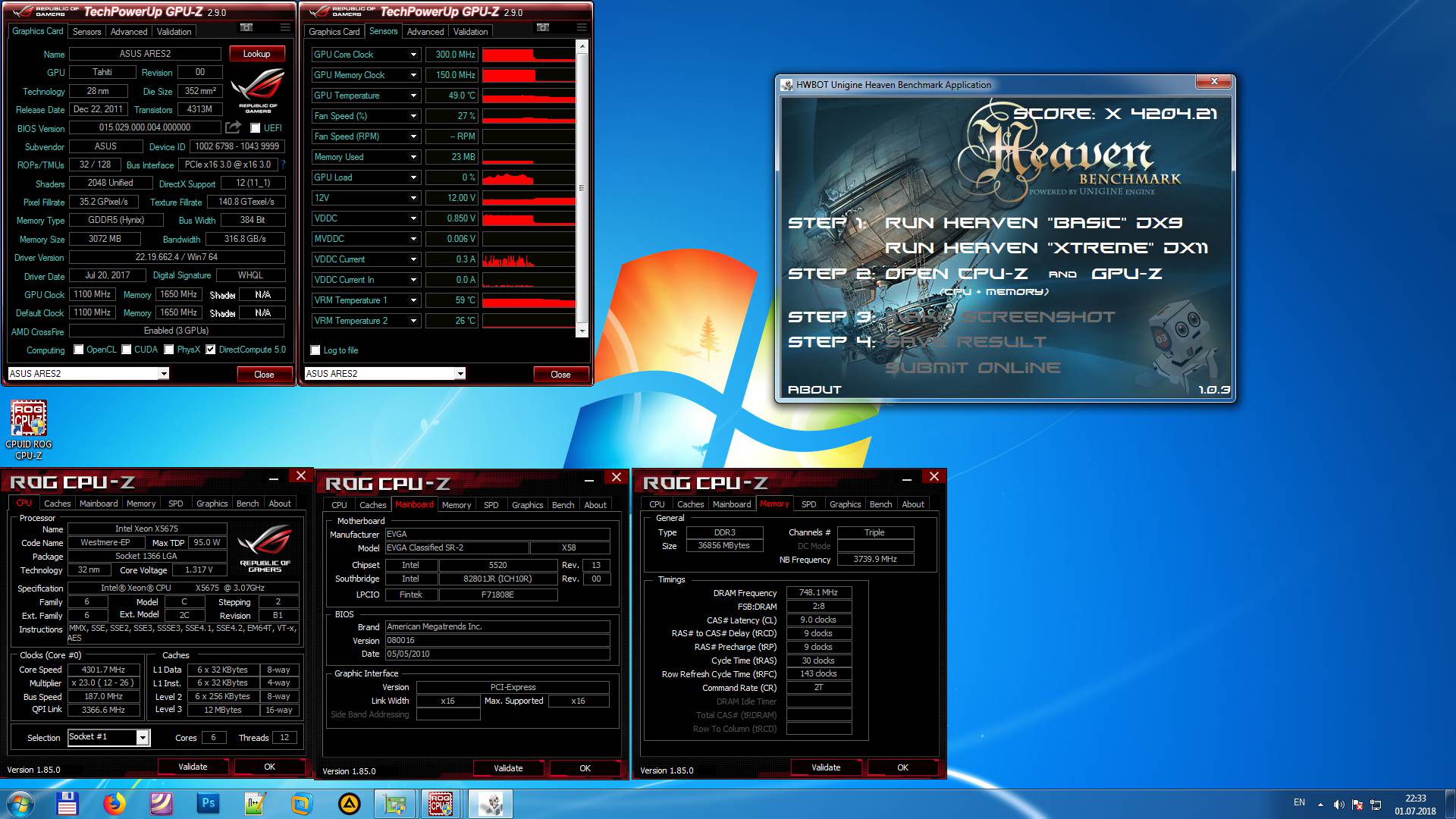The height and width of the screenshot is (819, 1456).
Task: Click the GPU-Z Sensors scrollbar down arrow
Action: click(x=582, y=331)
